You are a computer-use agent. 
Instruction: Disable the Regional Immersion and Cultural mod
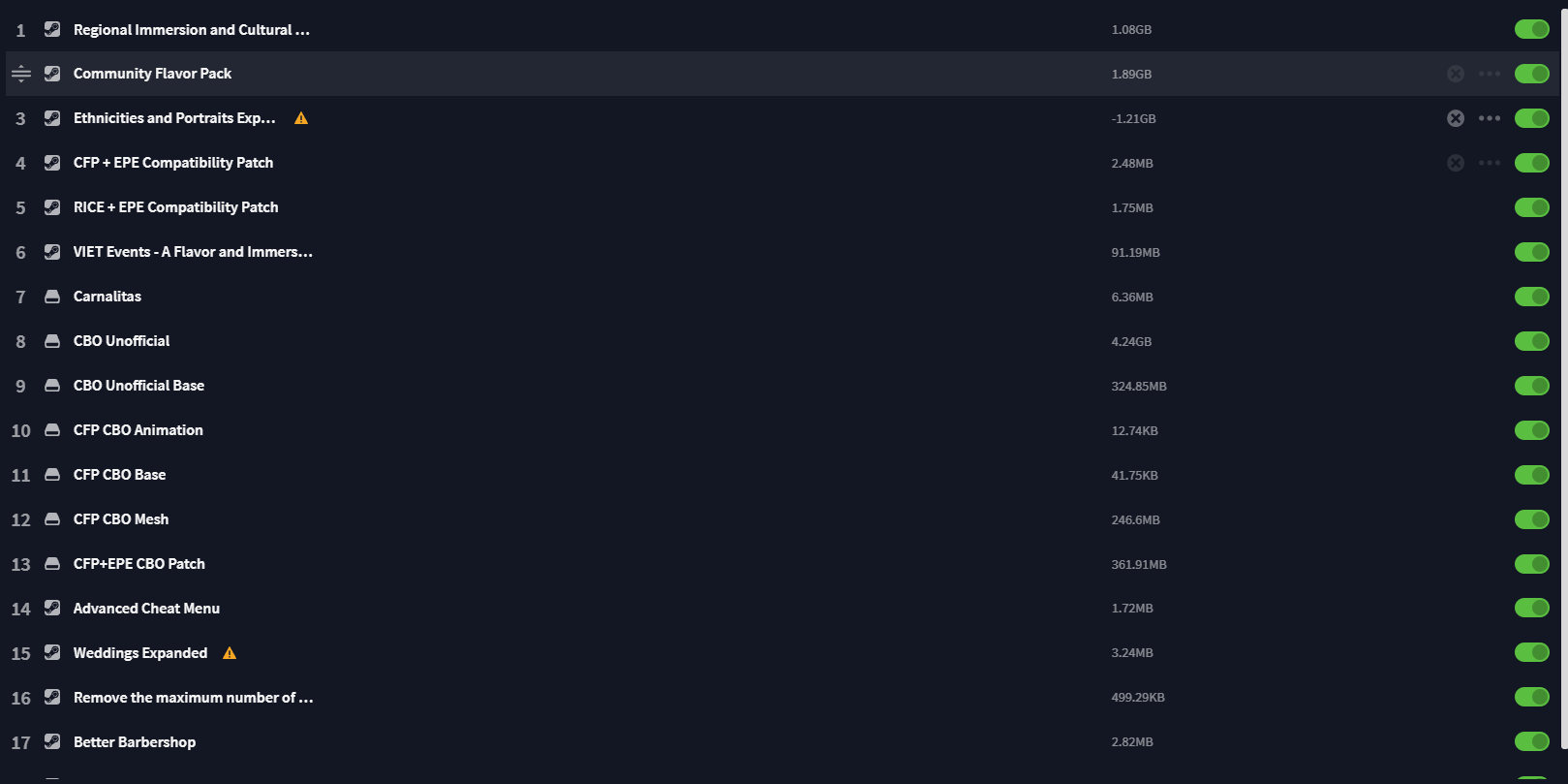click(1531, 30)
